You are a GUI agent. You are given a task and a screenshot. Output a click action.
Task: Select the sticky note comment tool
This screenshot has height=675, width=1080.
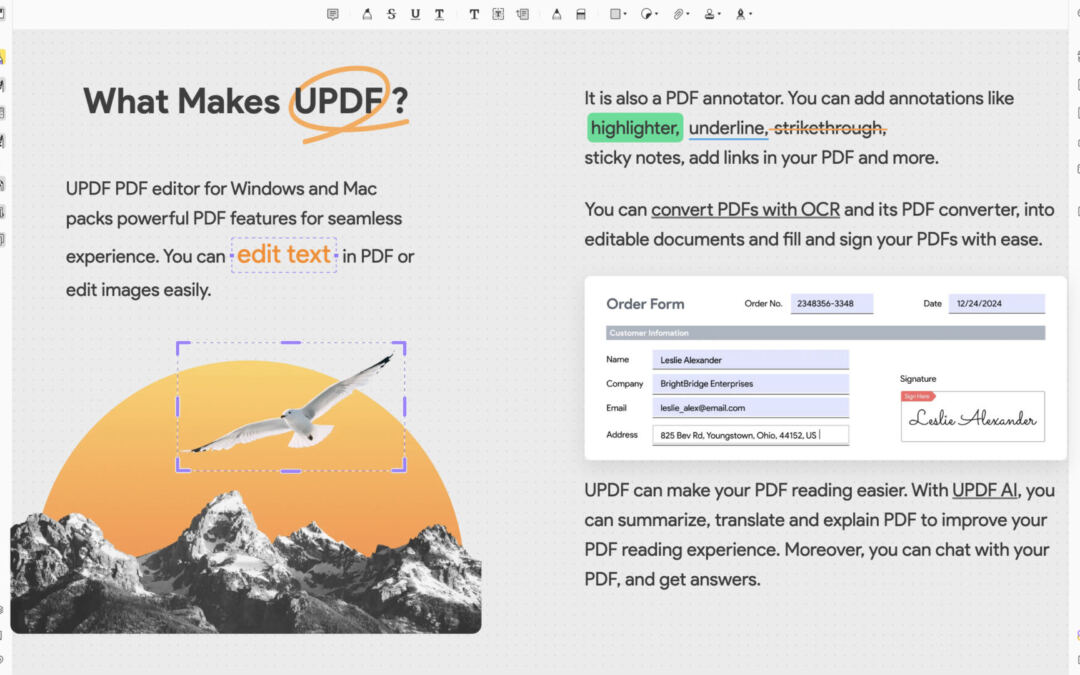pyautogui.click(x=333, y=14)
